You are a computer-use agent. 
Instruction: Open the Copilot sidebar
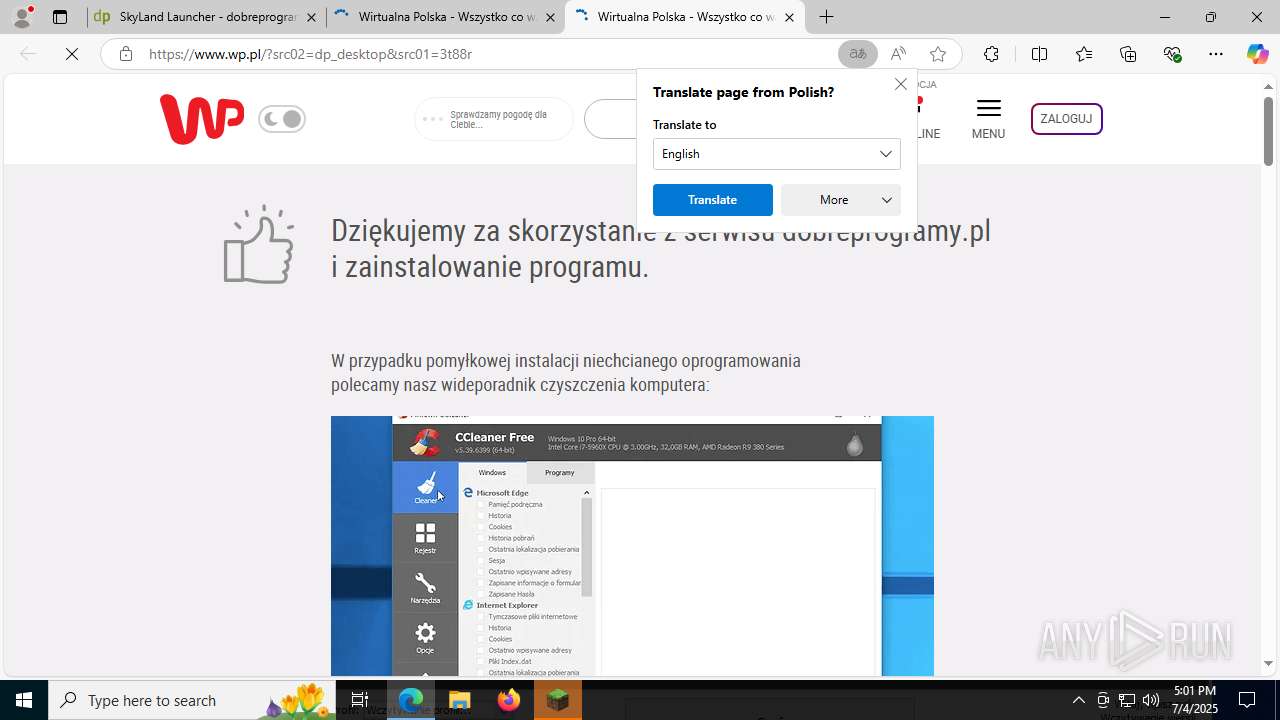(1257, 54)
